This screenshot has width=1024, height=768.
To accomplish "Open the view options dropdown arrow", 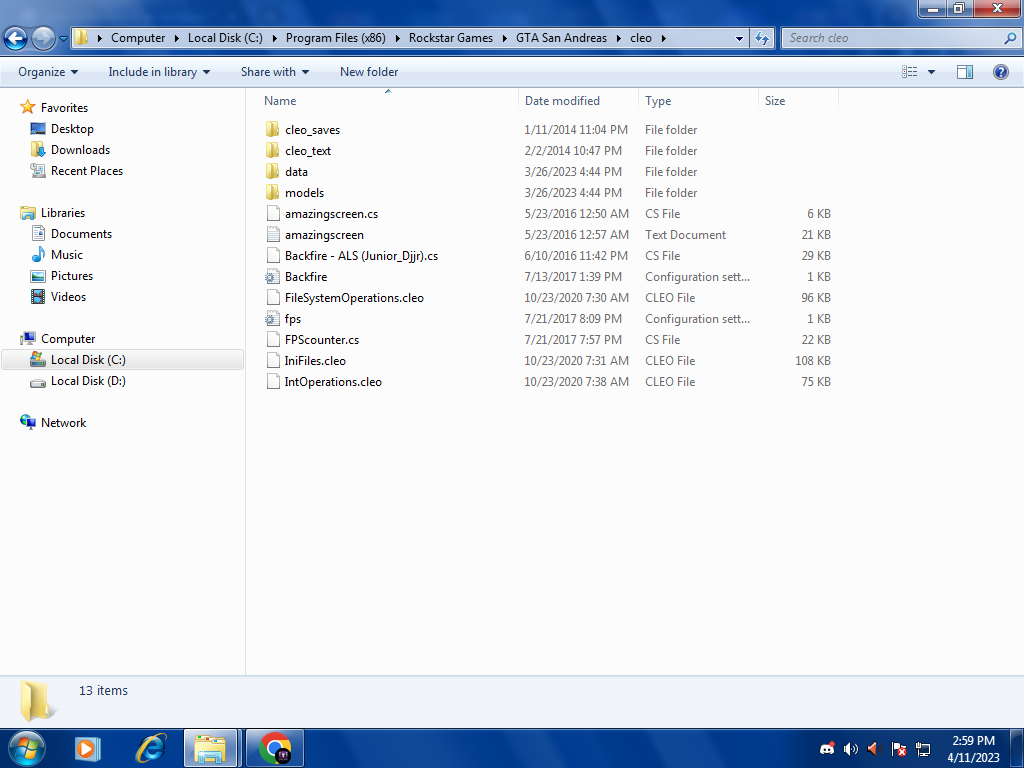I will coord(931,72).
